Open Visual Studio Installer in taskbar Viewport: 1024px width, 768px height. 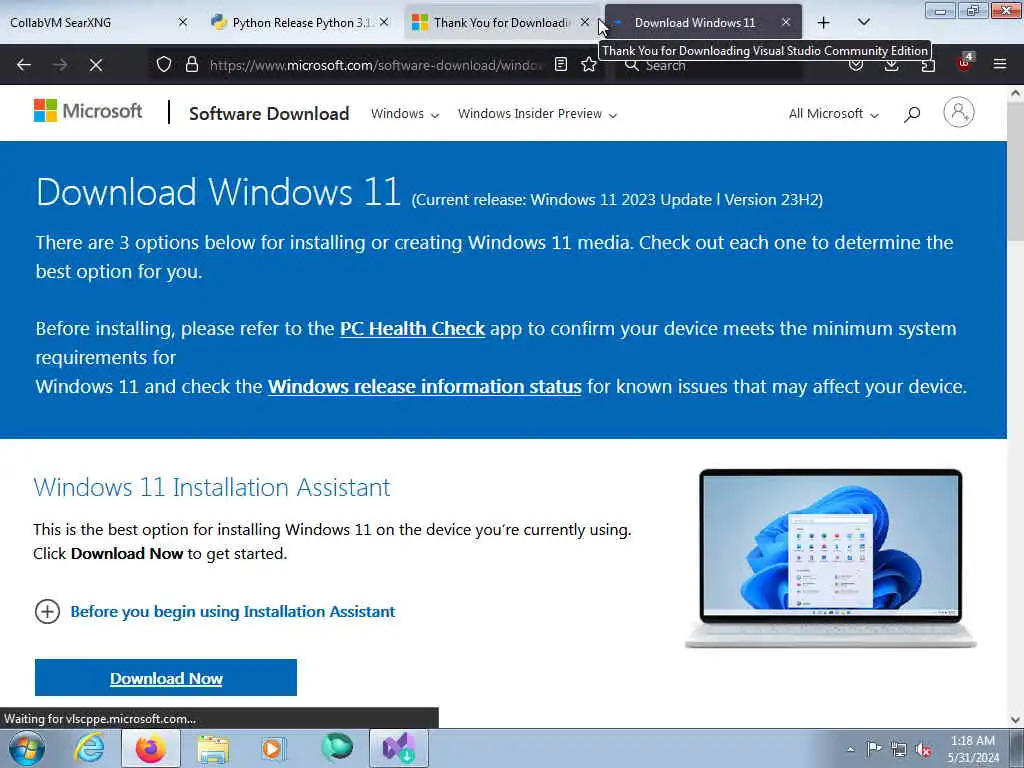(x=399, y=748)
